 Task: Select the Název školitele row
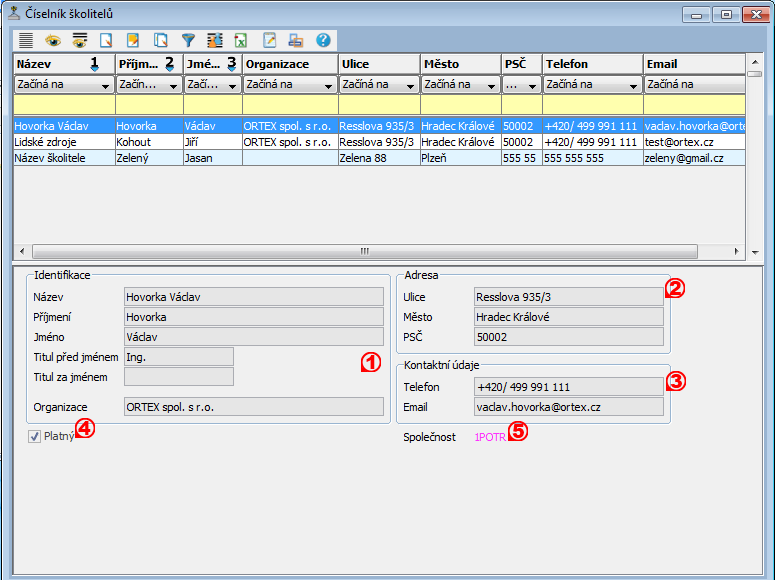[x=63, y=158]
